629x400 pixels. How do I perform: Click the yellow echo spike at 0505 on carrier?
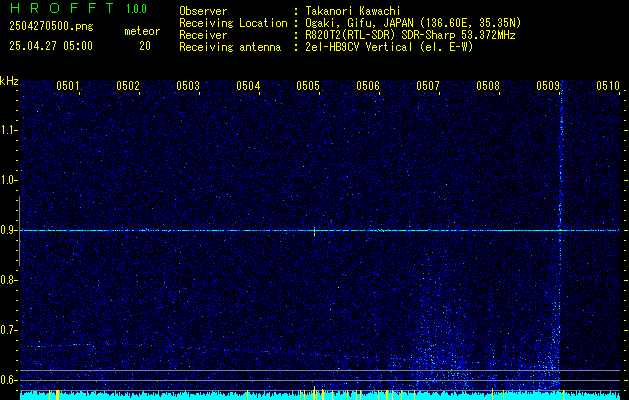point(314,231)
